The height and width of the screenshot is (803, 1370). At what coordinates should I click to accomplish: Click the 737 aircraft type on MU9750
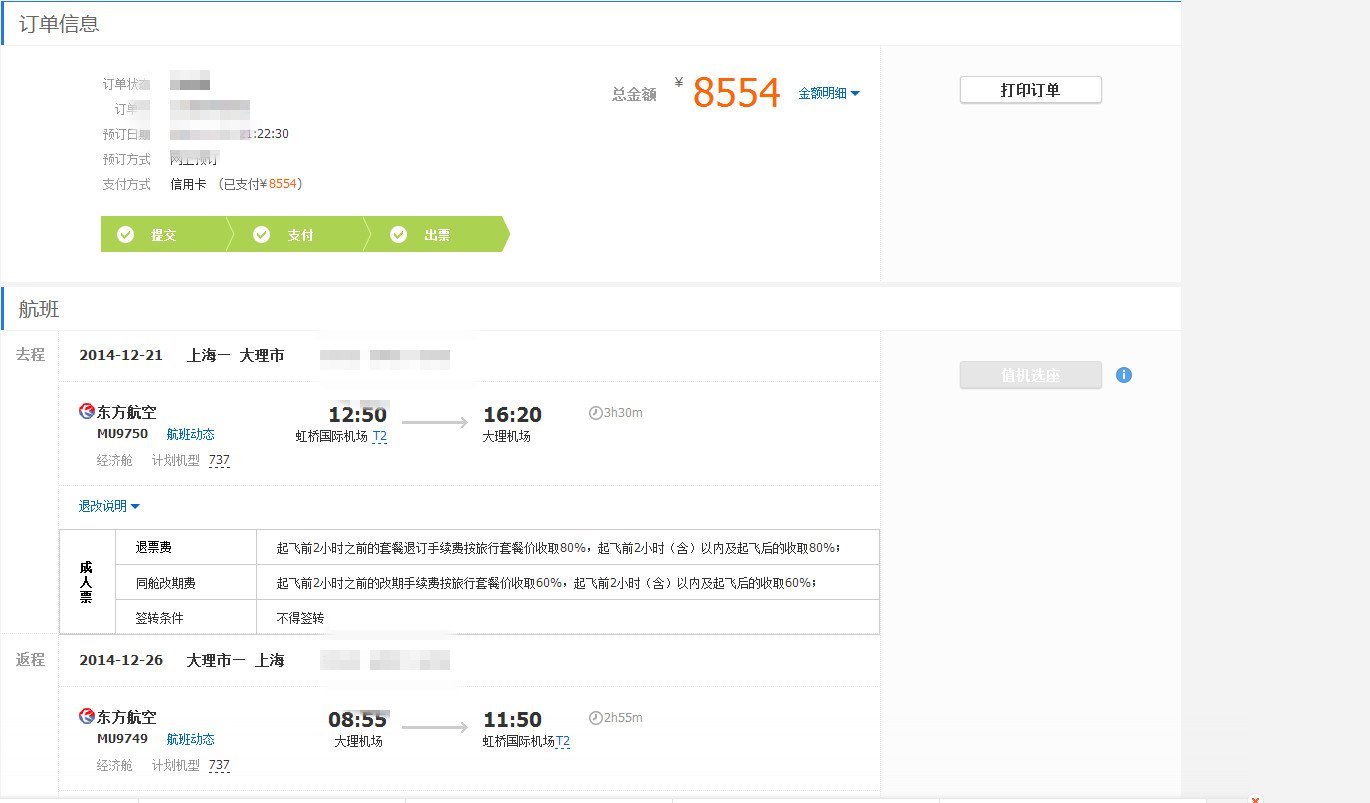219,460
